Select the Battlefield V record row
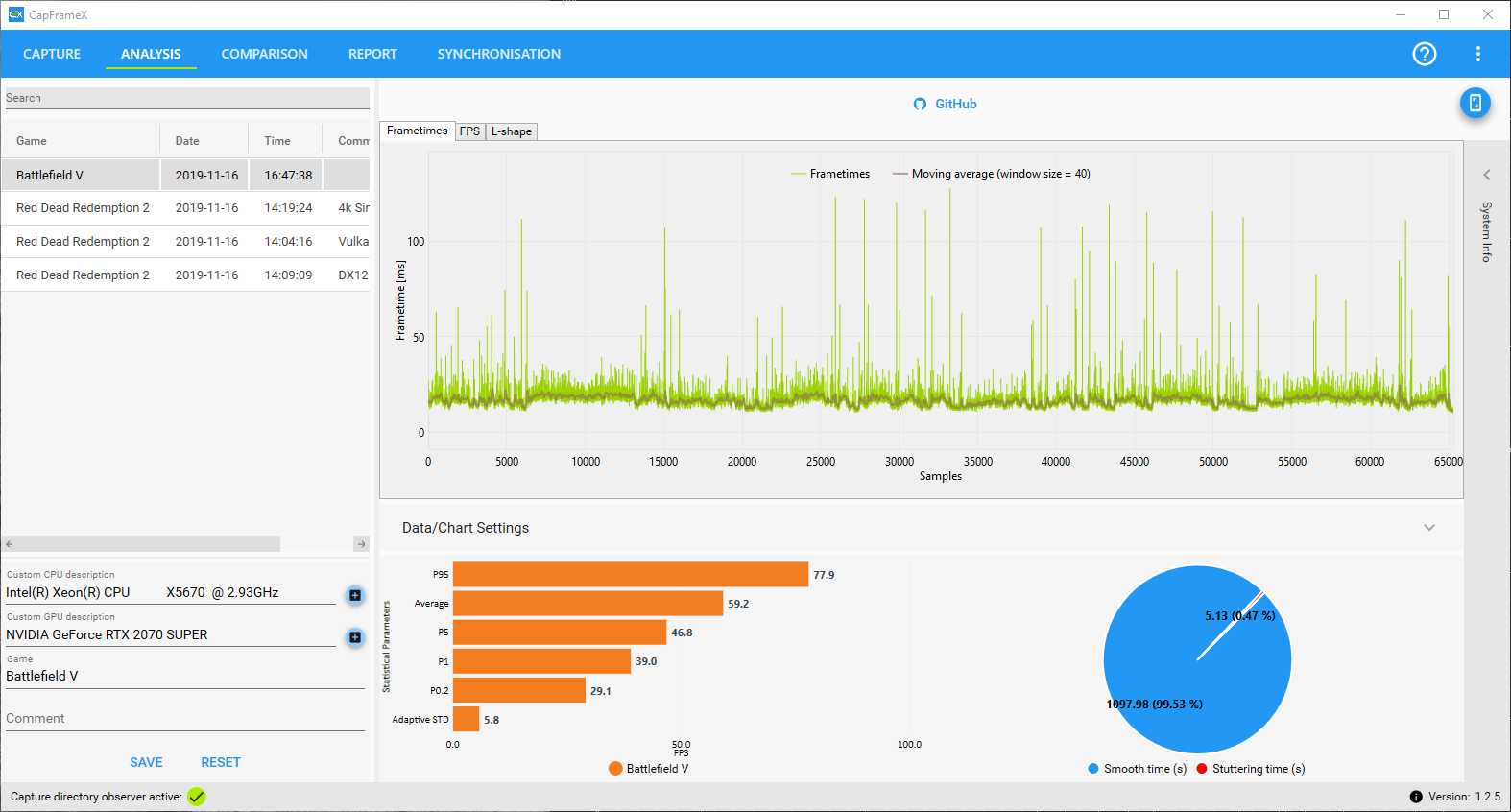The image size is (1511, 812). click(186, 175)
